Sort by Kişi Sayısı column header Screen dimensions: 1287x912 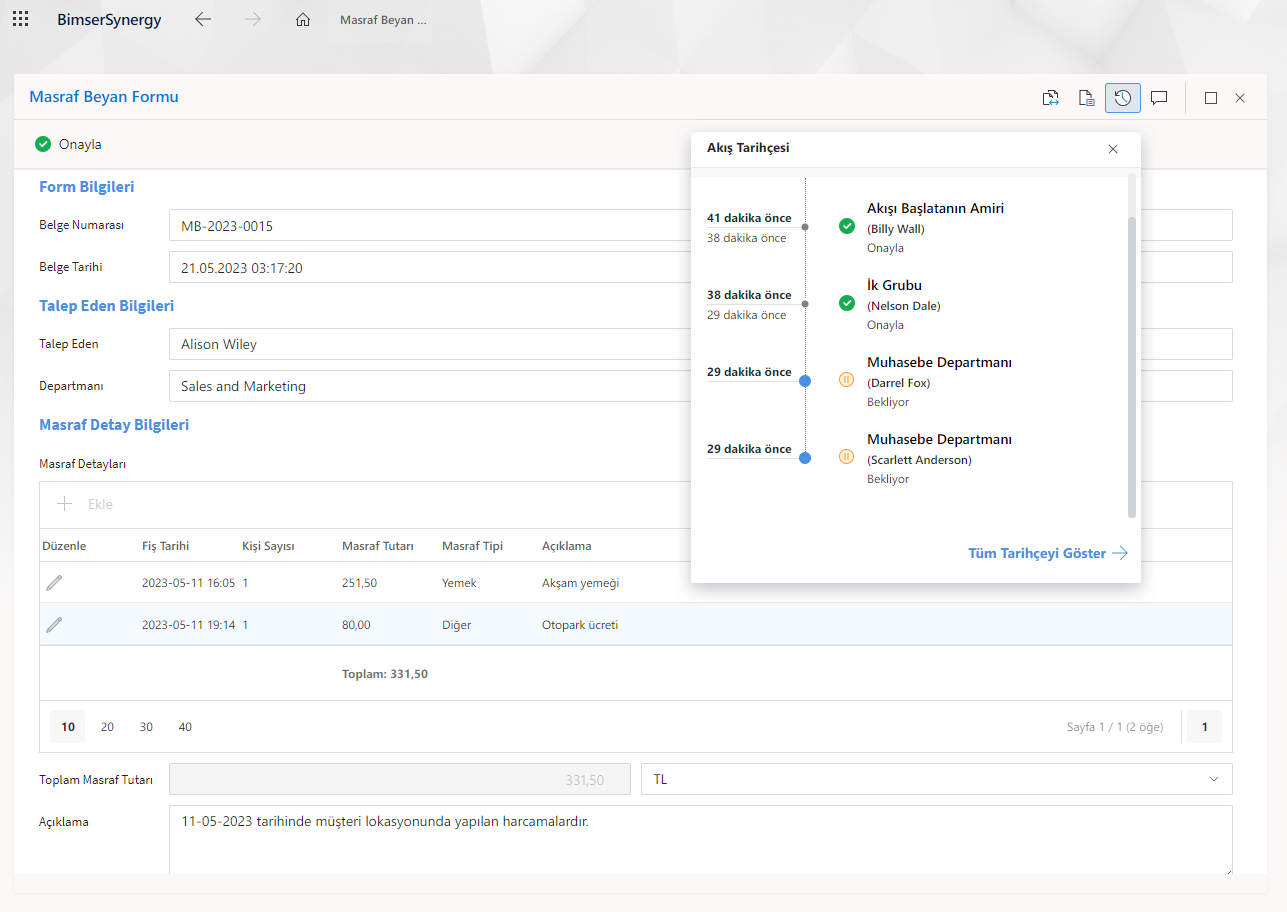pyautogui.click(x=268, y=546)
